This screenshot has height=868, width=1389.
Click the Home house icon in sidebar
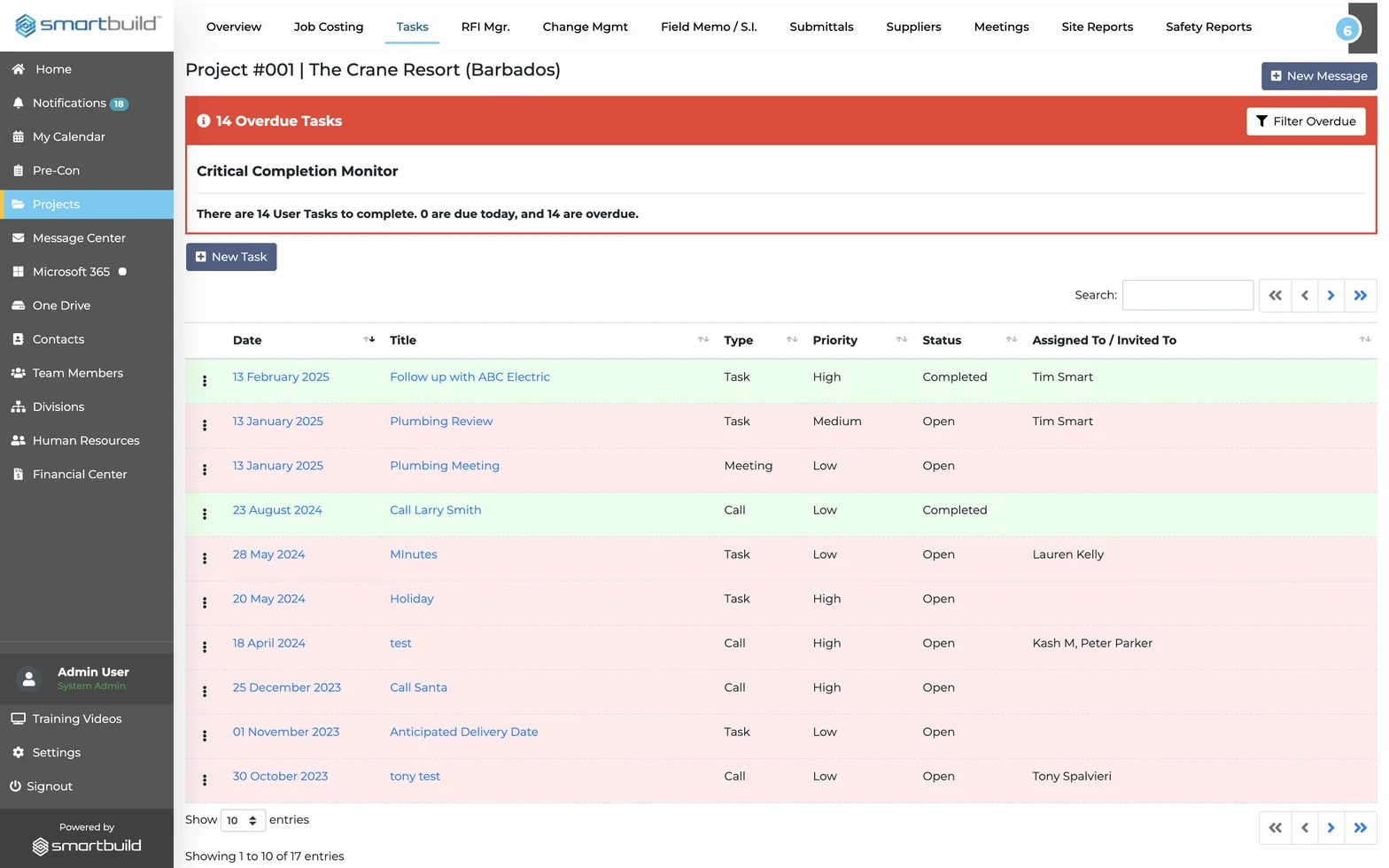tap(18, 69)
